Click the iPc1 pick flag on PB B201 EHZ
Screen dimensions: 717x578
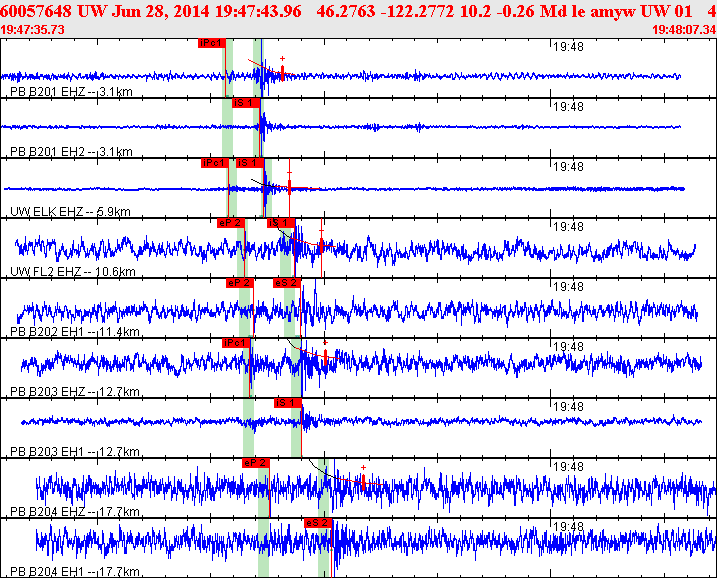pos(211,44)
